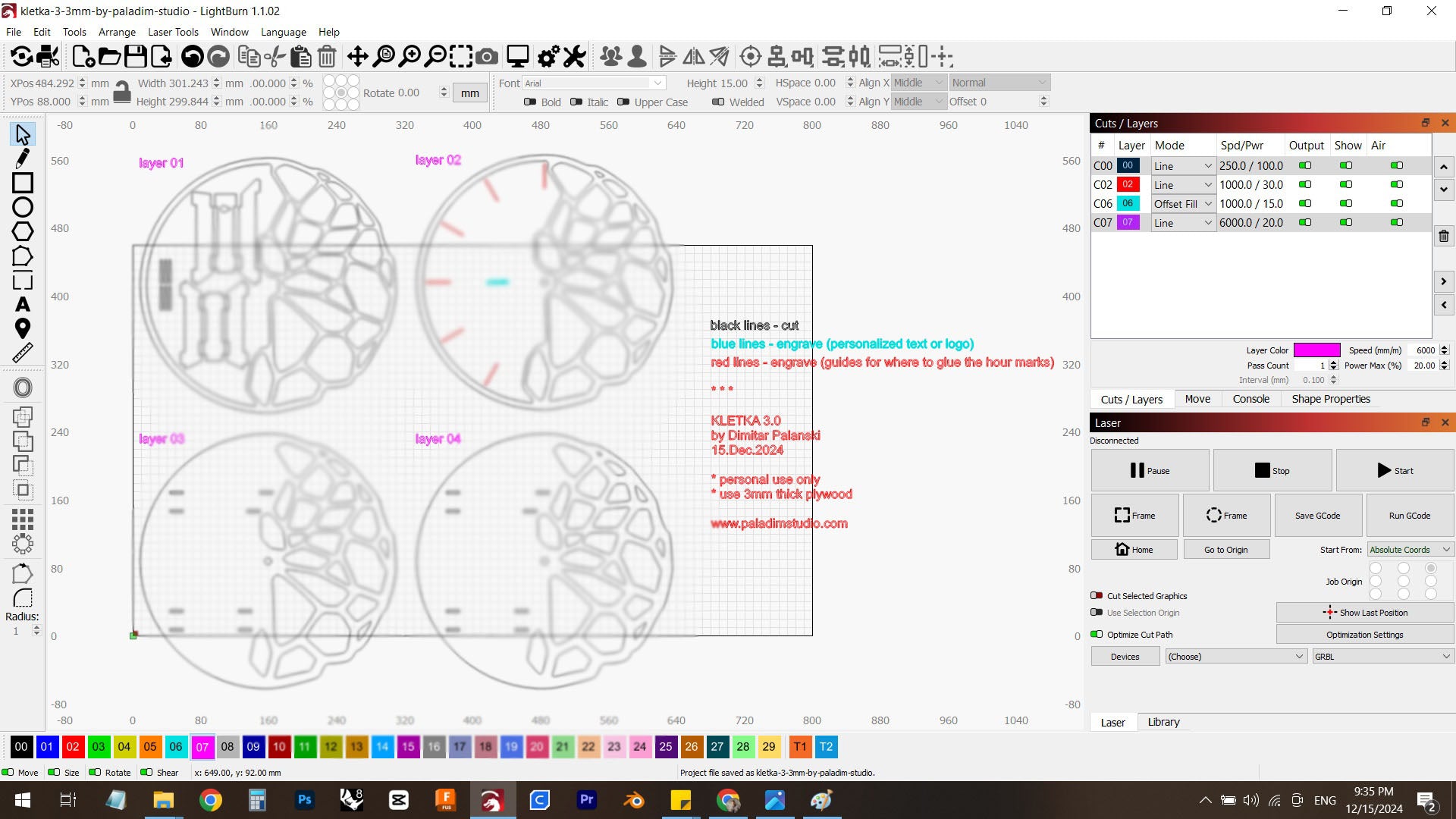Open the Laser Tools menu
Image resolution: width=1456 pixels, height=819 pixels.
(x=173, y=32)
